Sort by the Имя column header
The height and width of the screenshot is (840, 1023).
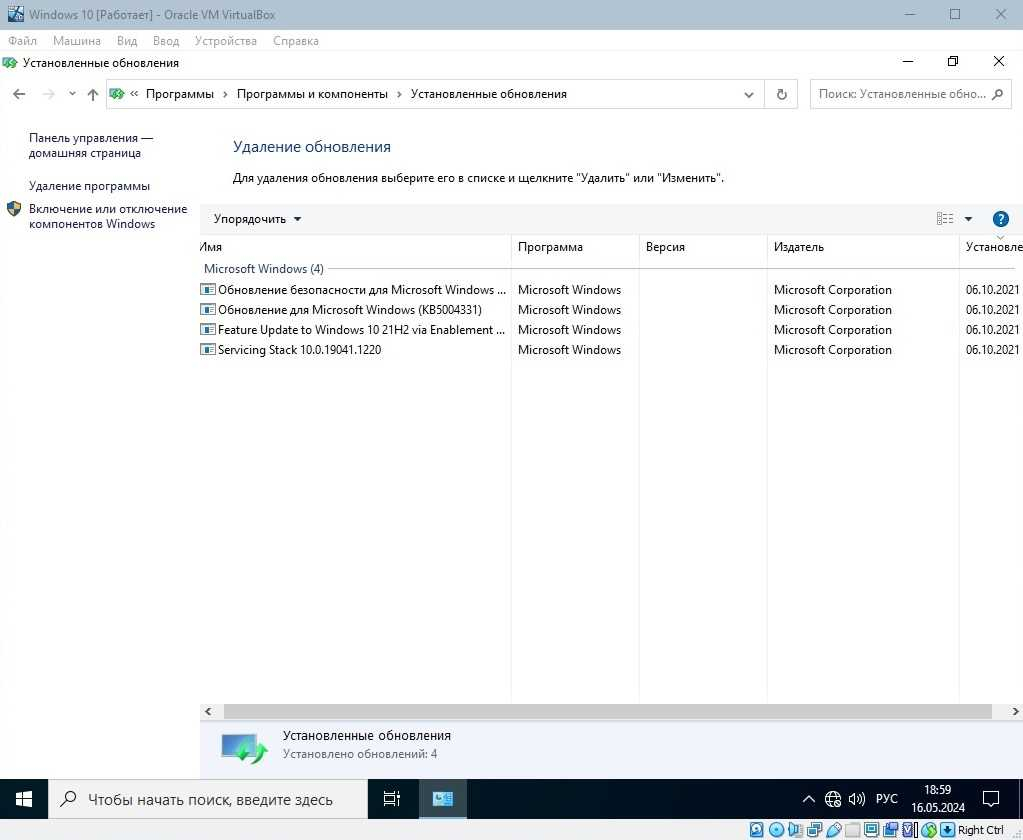355,247
